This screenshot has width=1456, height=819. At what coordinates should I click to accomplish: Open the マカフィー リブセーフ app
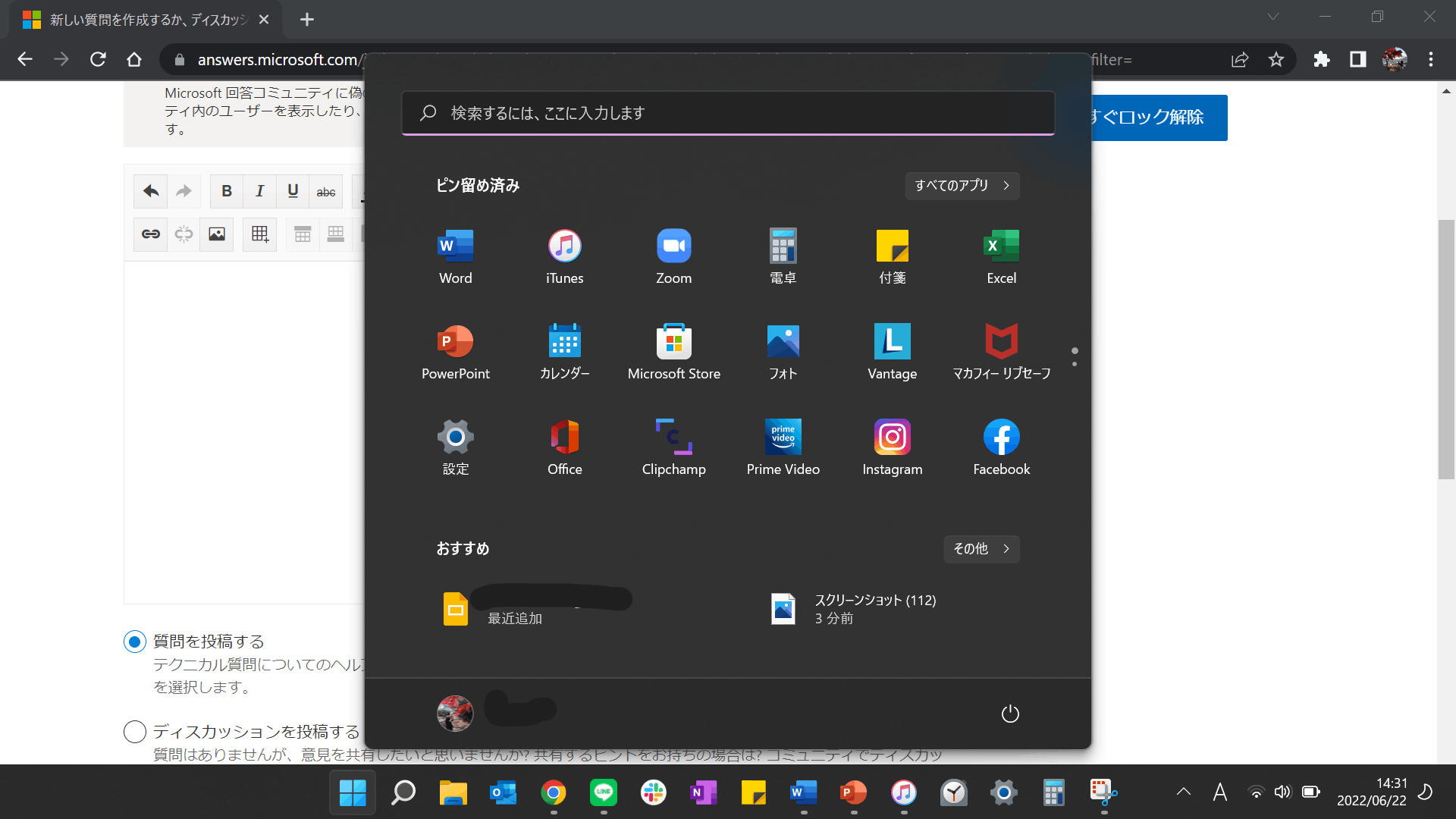pyautogui.click(x=1001, y=352)
